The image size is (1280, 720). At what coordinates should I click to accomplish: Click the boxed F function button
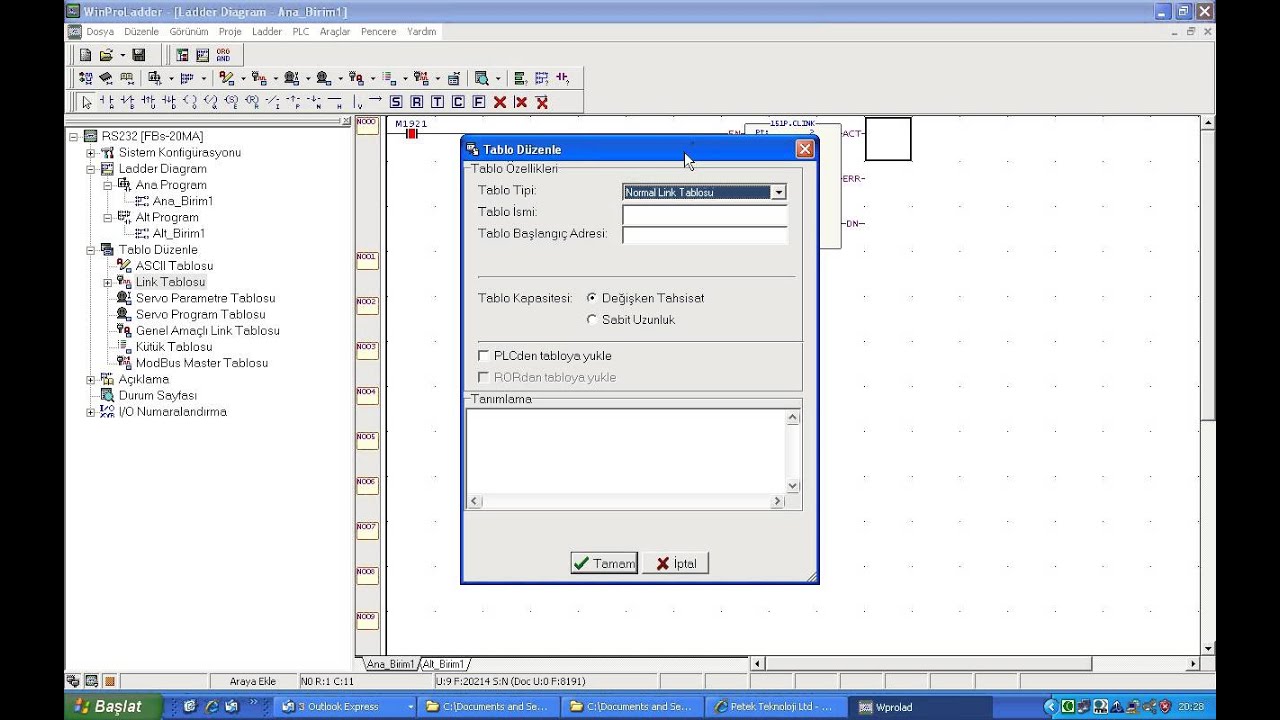click(x=479, y=102)
